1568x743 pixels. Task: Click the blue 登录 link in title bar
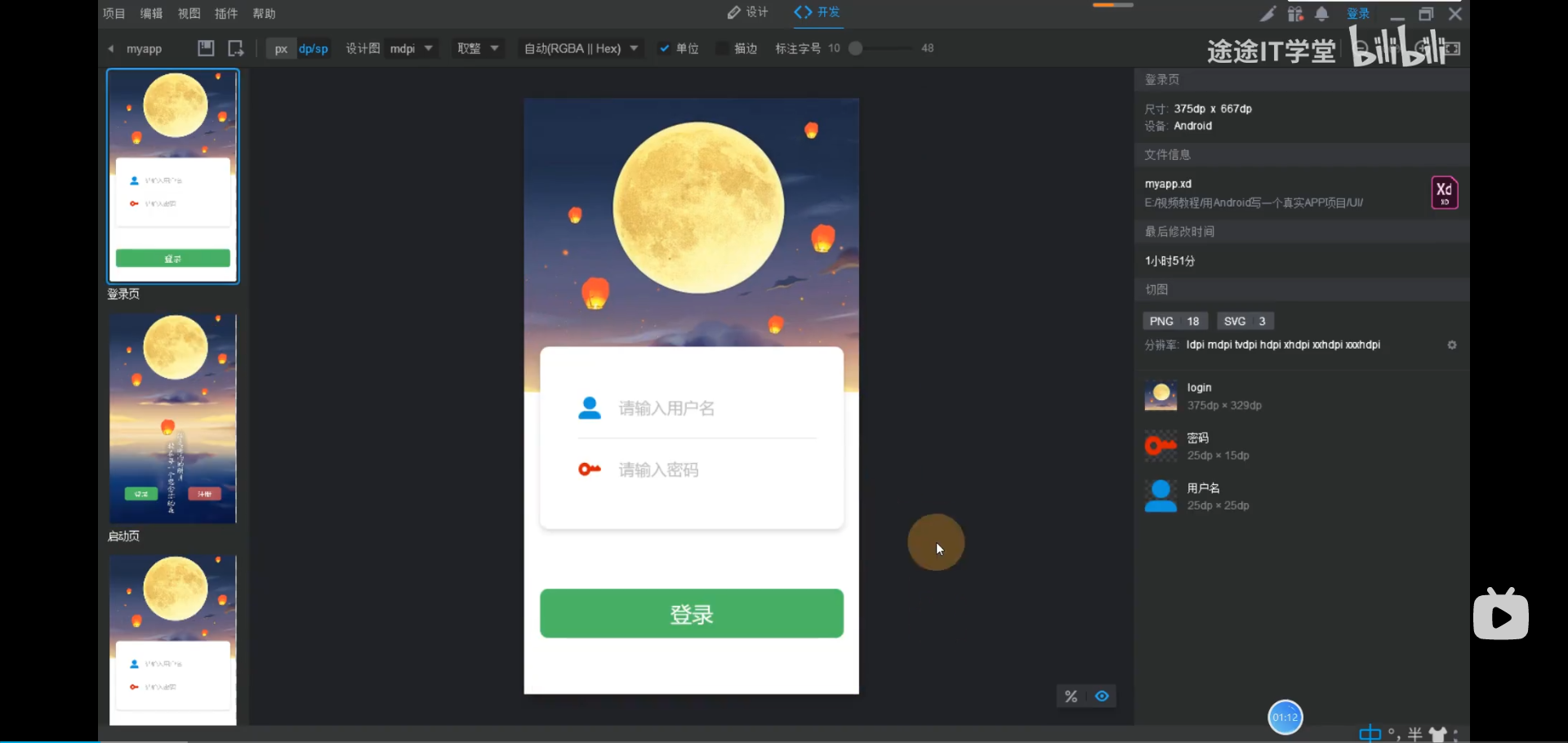coord(1358,14)
